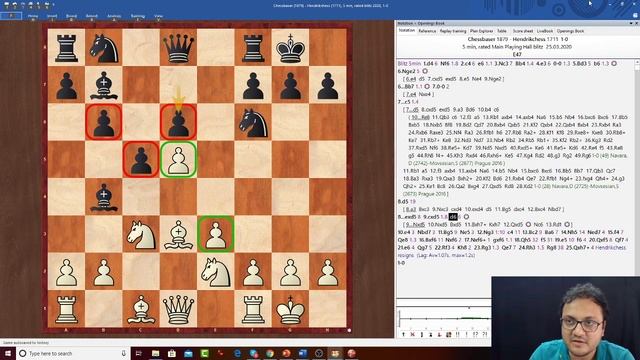
Task: Click the E47 opening code
Action: pyautogui.click(x=517, y=54)
